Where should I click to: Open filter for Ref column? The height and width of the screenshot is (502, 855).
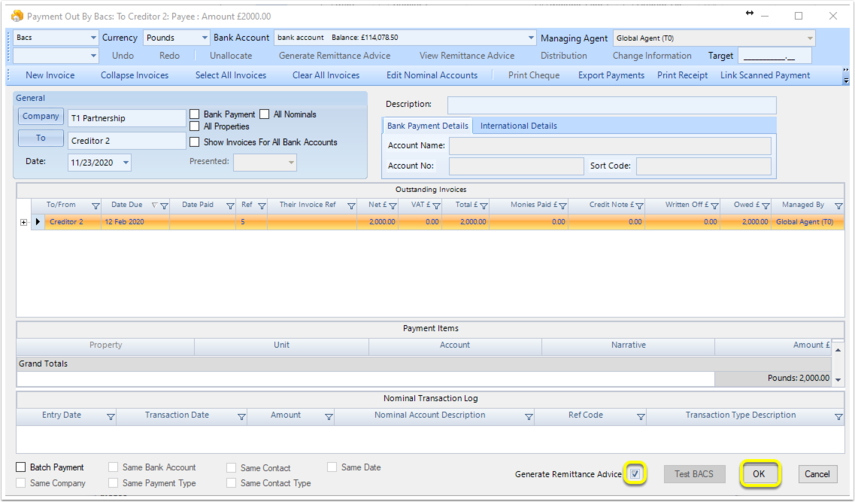pos(262,205)
